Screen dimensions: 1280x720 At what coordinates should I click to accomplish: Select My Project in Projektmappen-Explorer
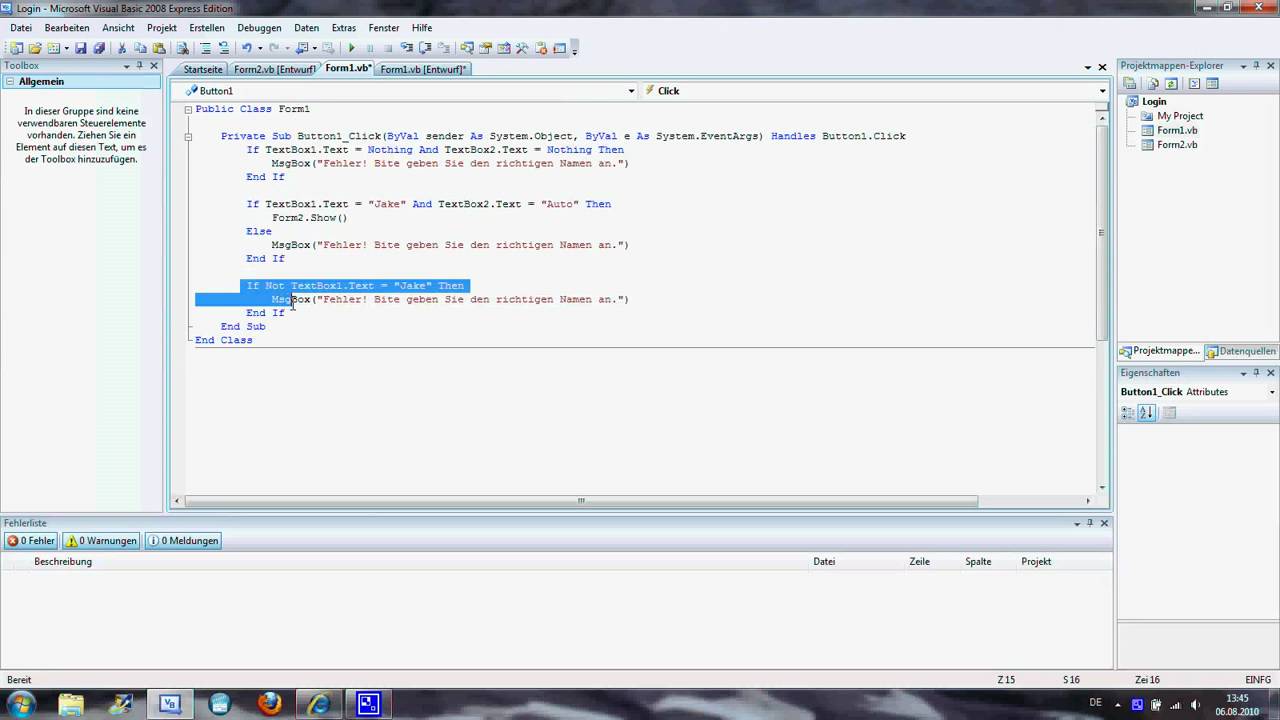pyautogui.click(x=1180, y=116)
